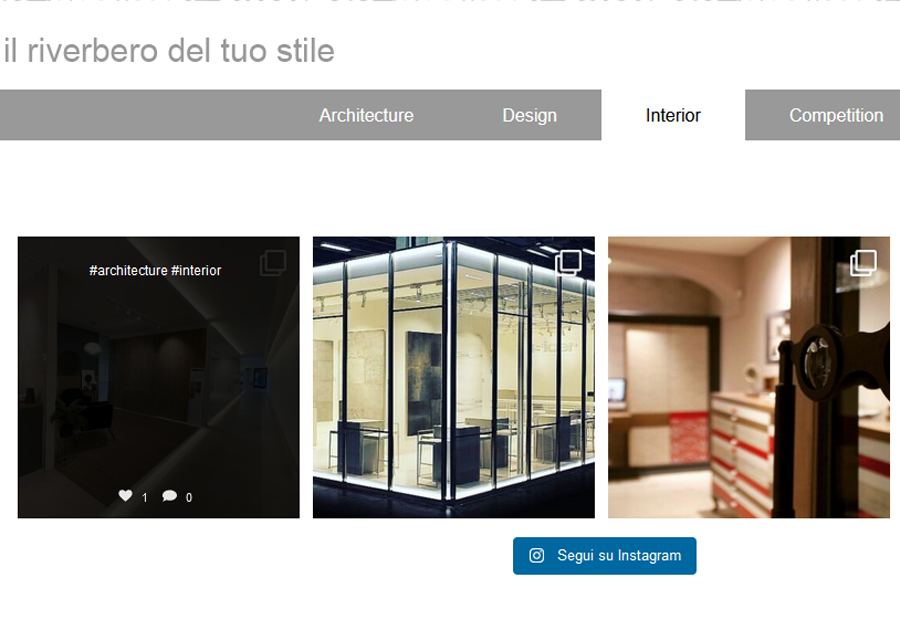Click the #interior hashtag

[x=196, y=270]
